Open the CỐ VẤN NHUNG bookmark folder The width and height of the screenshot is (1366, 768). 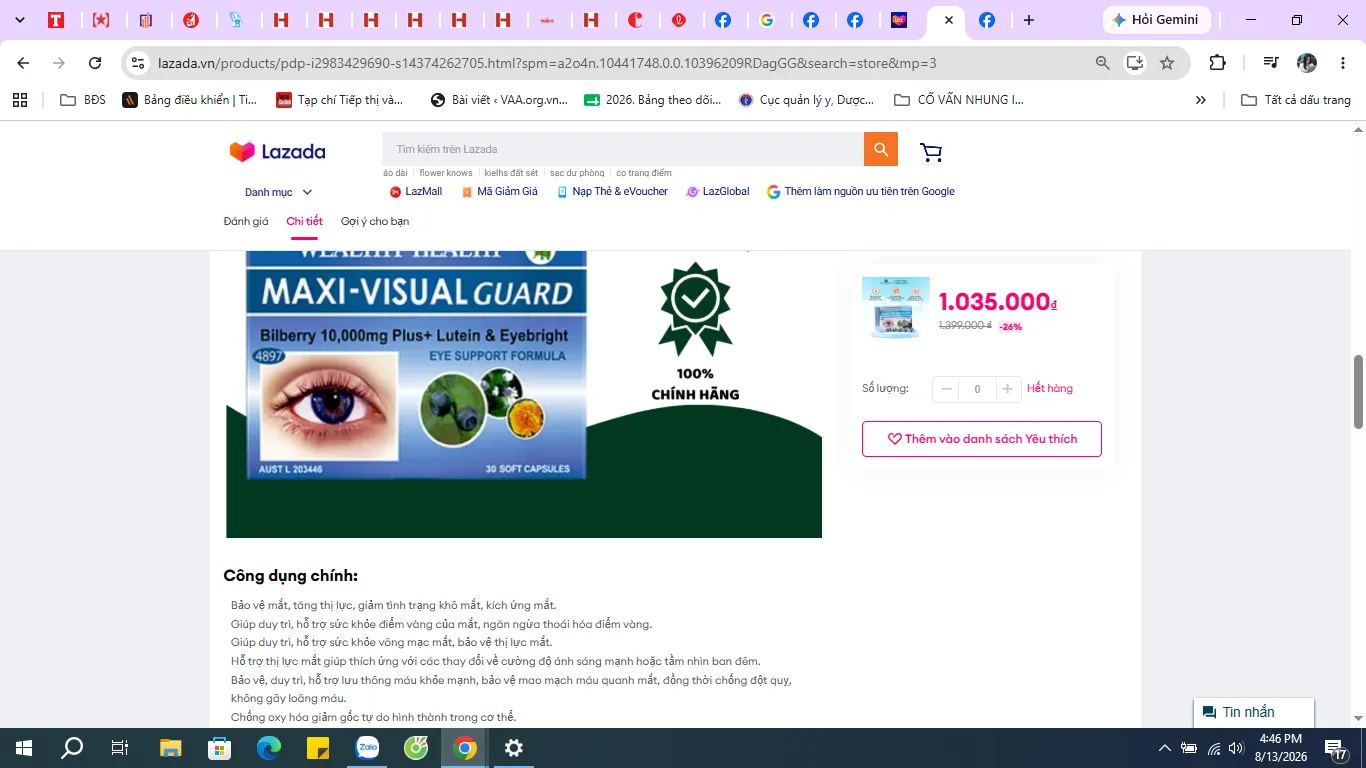(958, 100)
